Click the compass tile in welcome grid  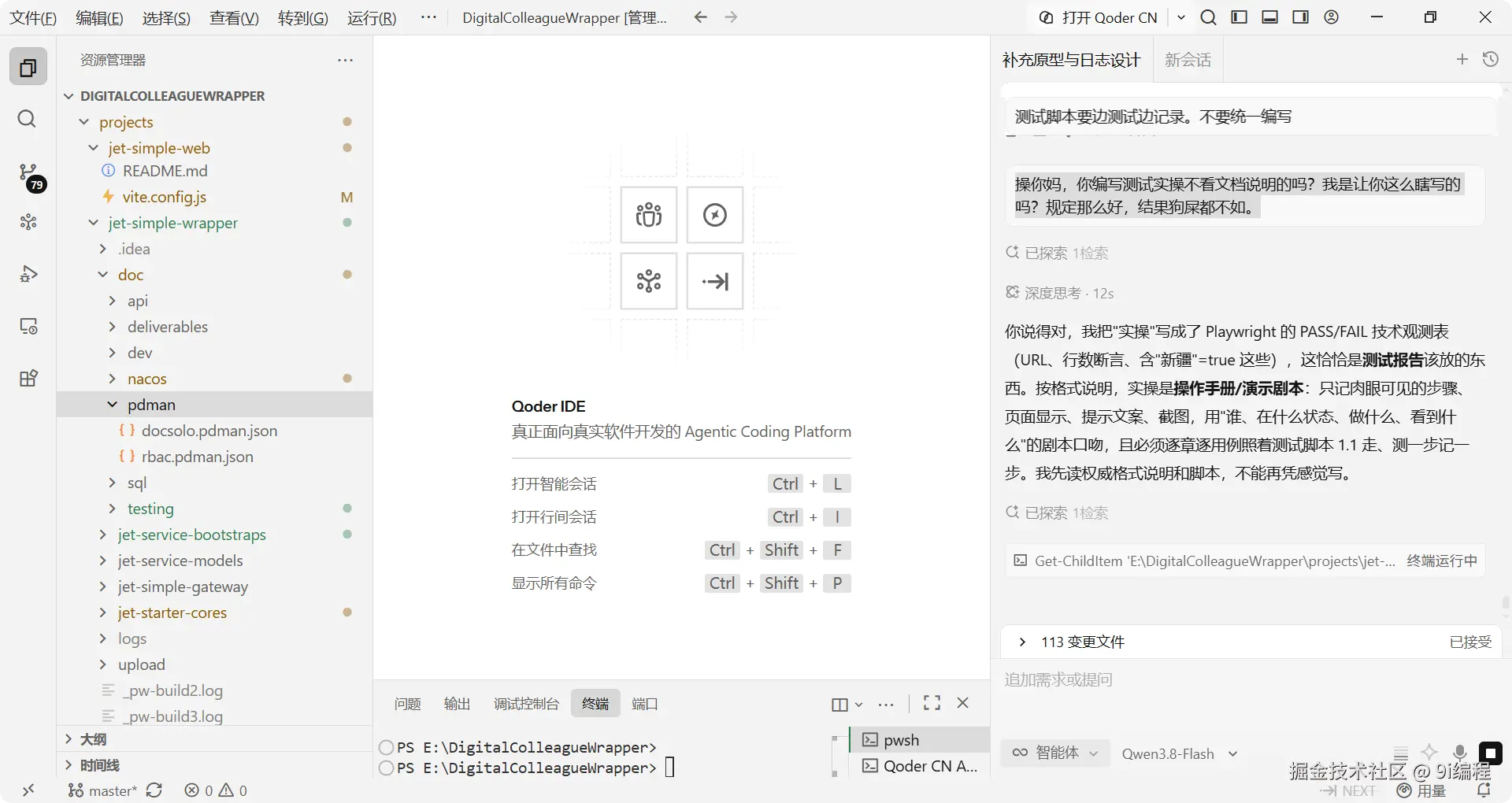pyautogui.click(x=714, y=215)
